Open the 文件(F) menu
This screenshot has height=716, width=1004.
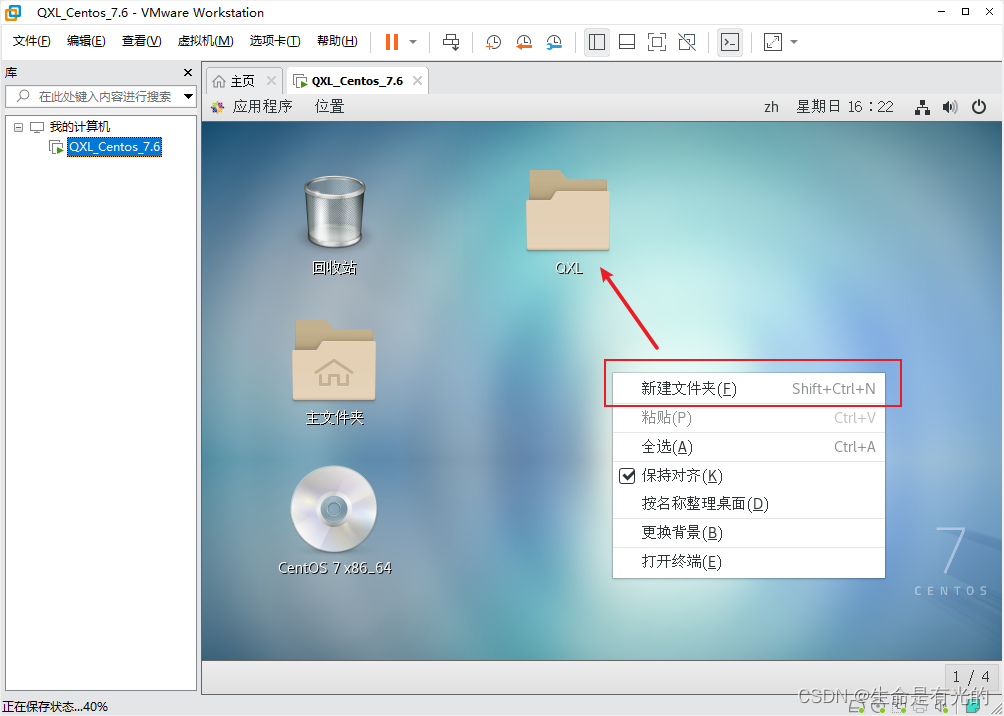coord(31,41)
